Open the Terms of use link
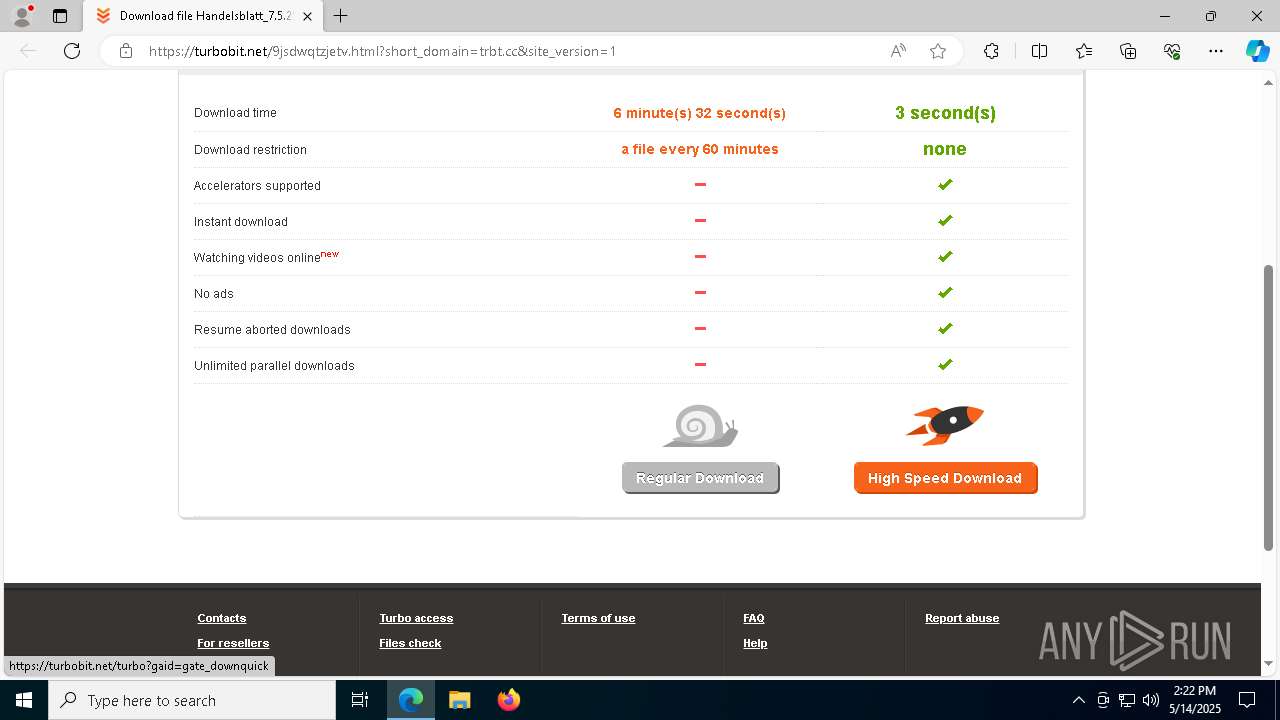1280x720 pixels. pos(598,618)
